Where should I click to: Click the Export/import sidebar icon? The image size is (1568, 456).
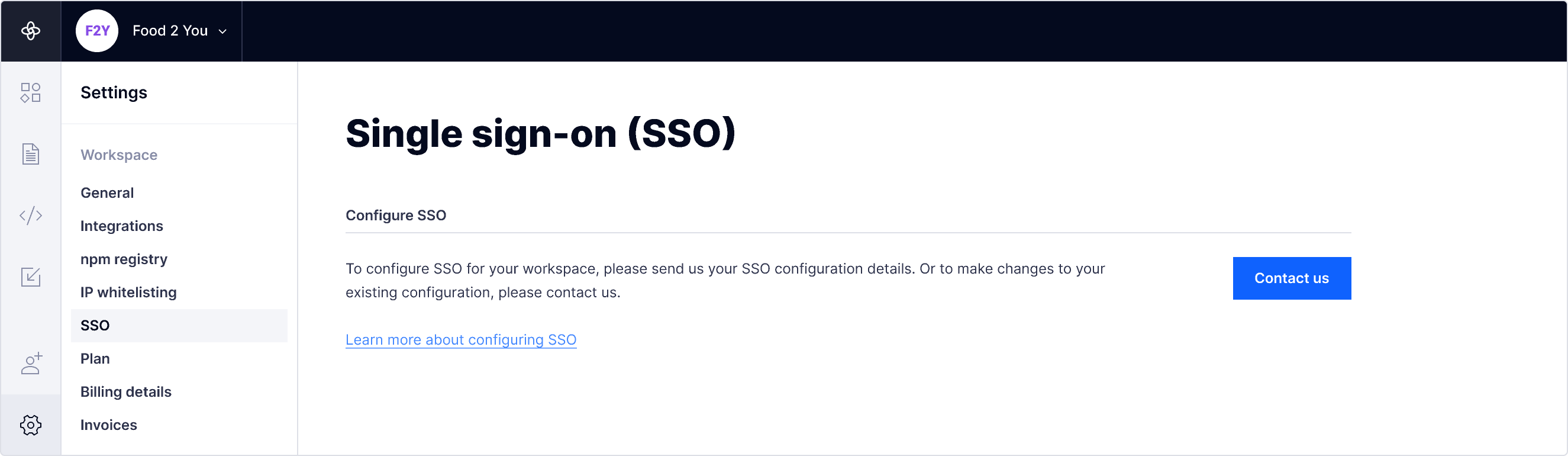30,277
